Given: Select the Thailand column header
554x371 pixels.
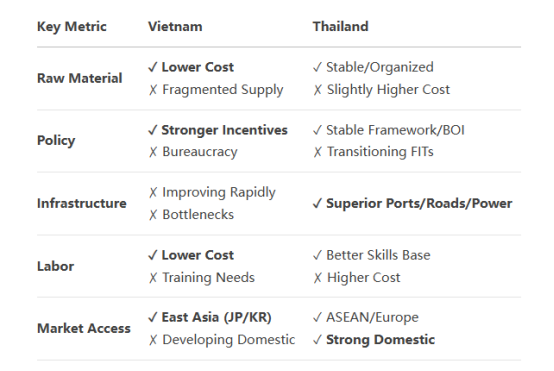Looking at the screenshot, I should (x=341, y=26).
